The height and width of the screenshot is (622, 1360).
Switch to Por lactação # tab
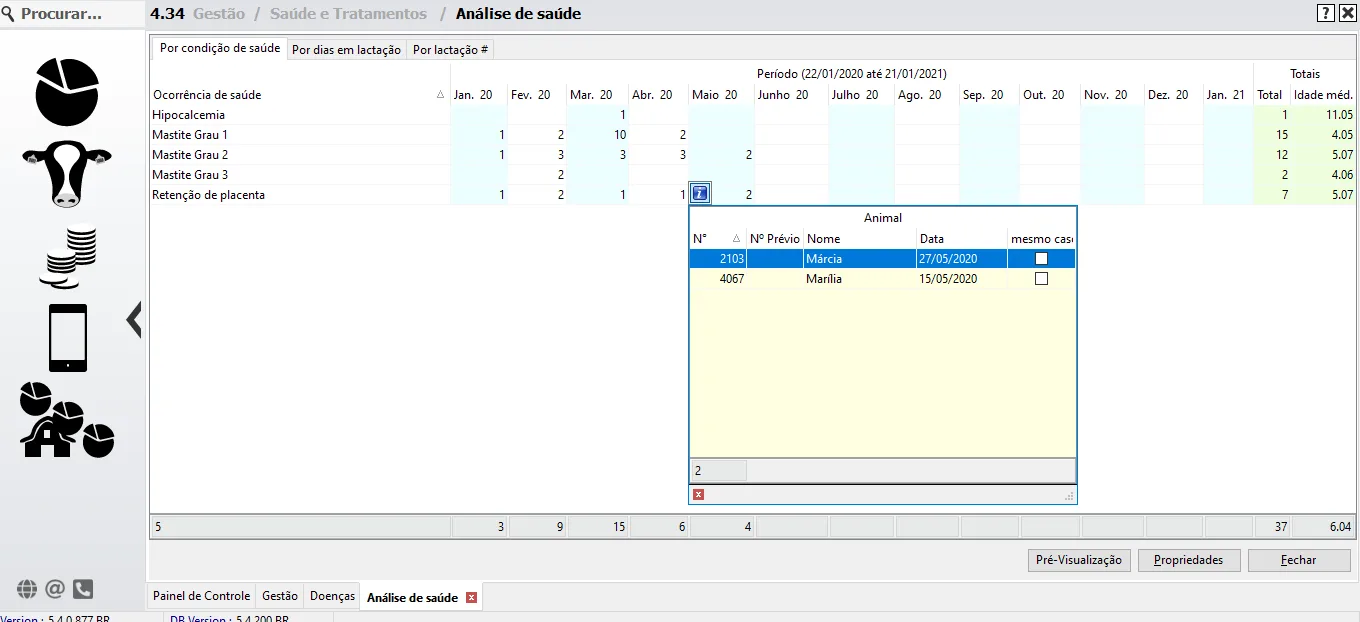(450, 49)
